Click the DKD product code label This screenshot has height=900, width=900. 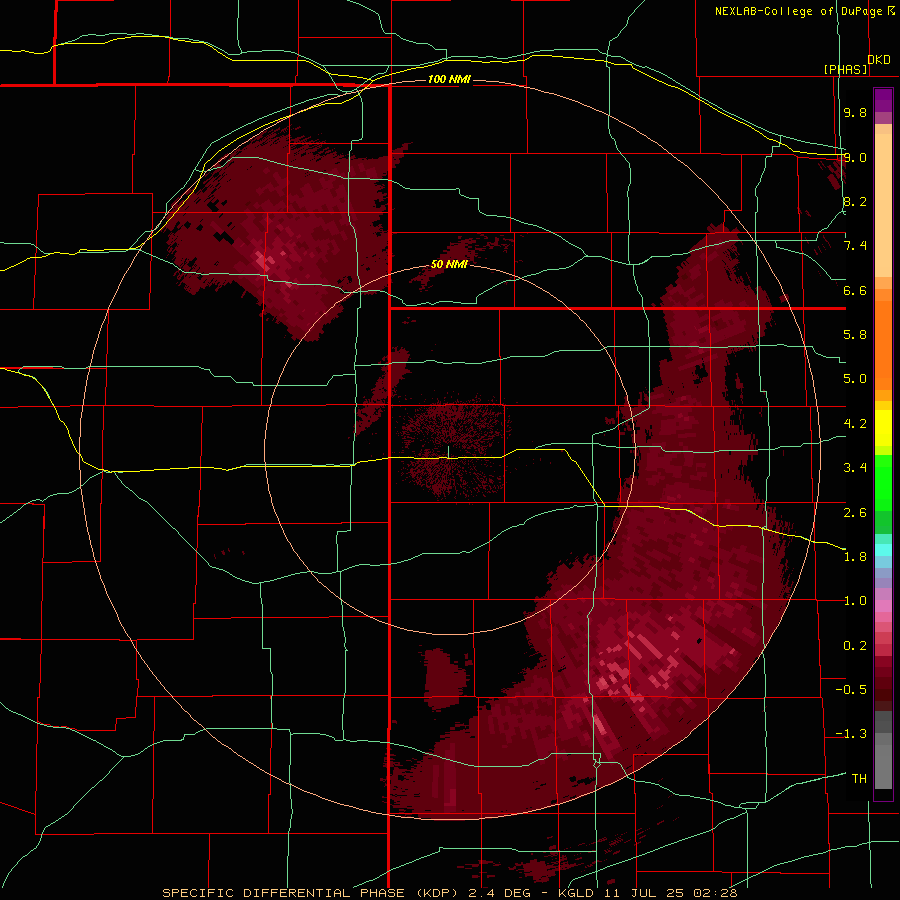[879, 60]
